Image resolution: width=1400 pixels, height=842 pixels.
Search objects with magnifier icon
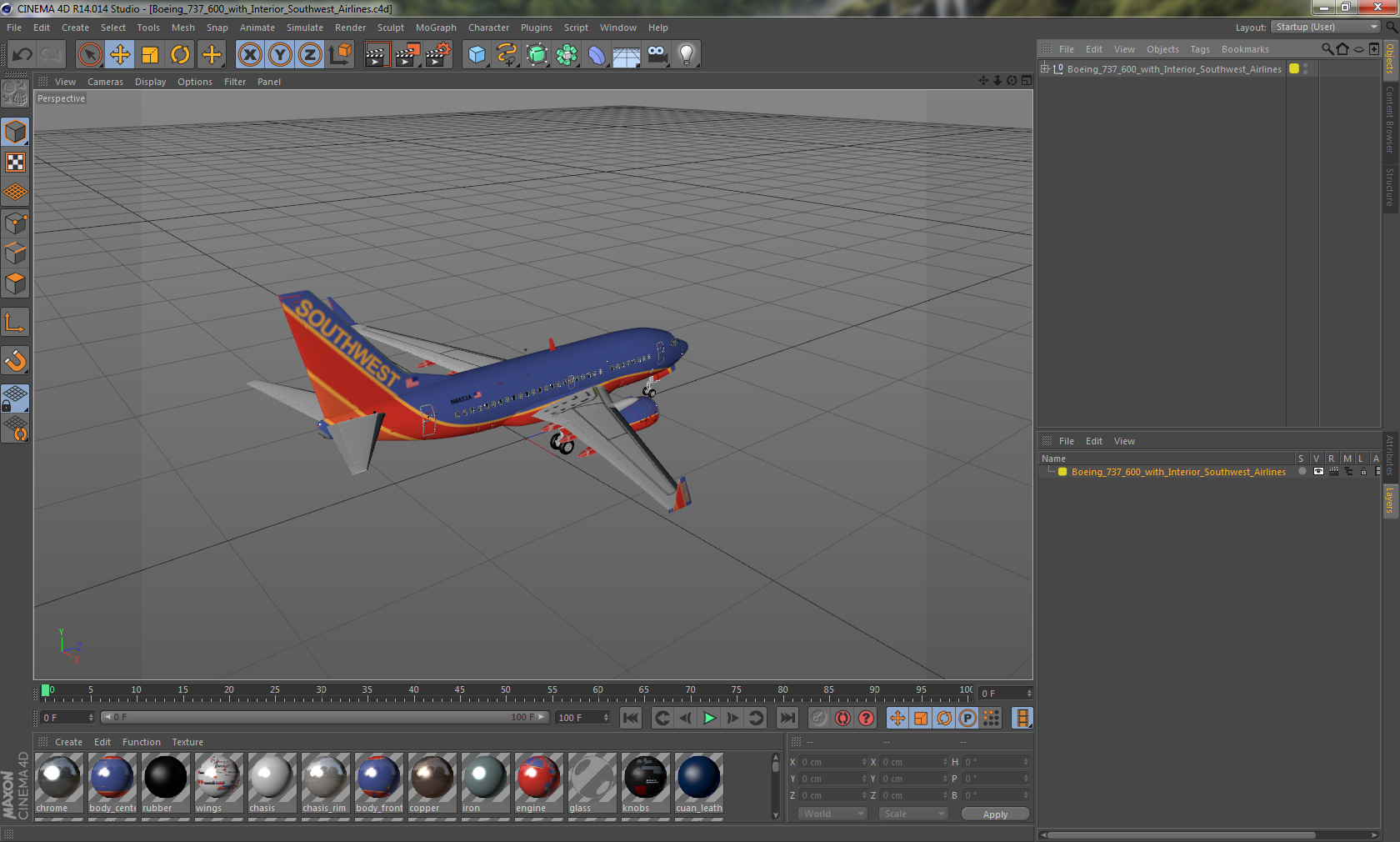point(1327,49)
